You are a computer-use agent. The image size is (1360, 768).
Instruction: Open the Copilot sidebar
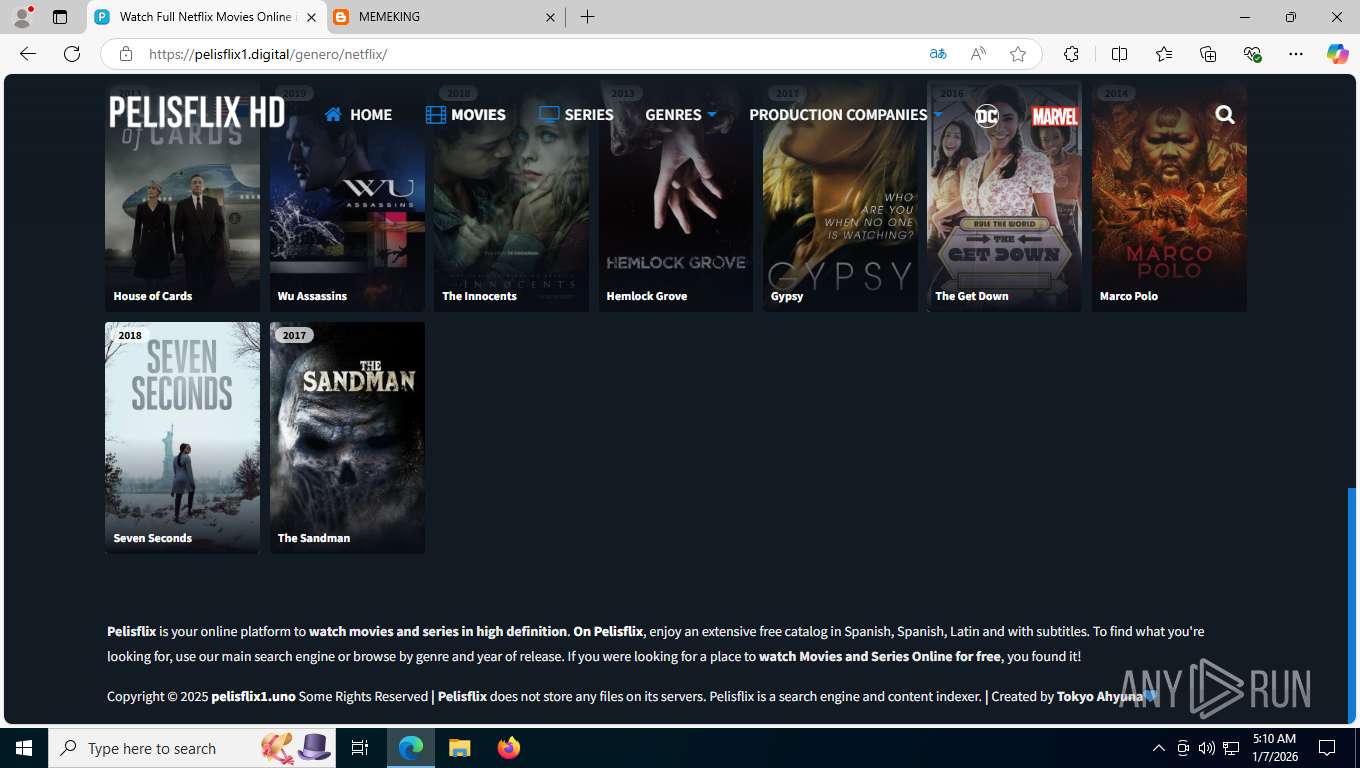(1337, 54)
